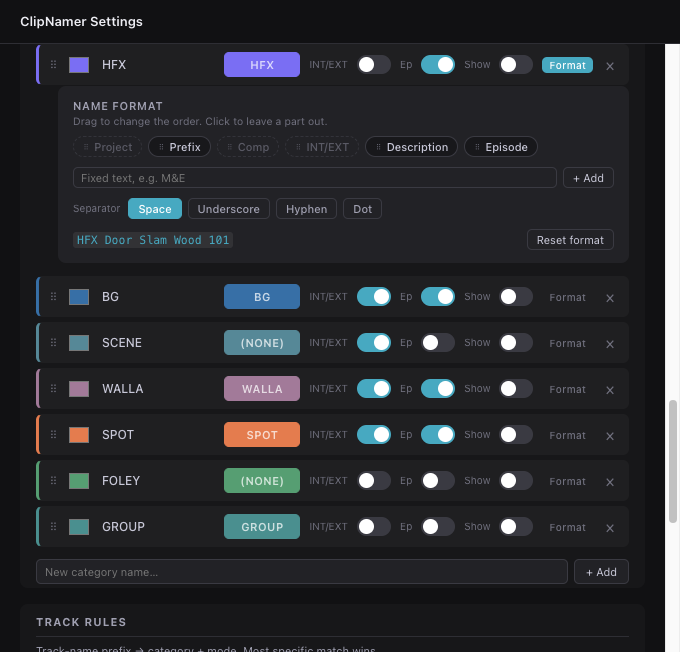The image size is (680, 652).
Task: Enable the Ep toggle on SCENE row
Action: pyautogui.click(x=438, y=343)
